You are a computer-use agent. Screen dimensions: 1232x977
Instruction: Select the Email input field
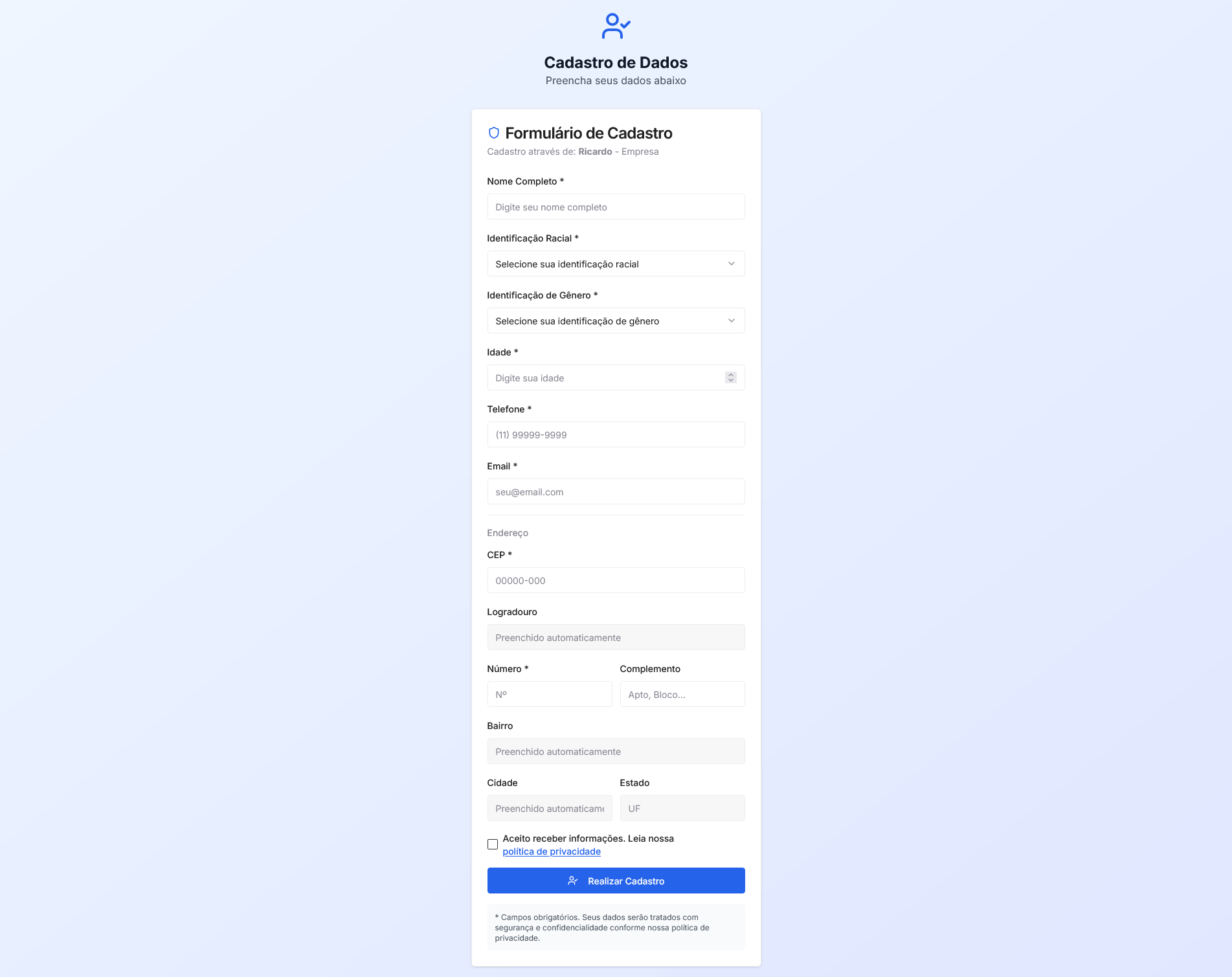616,492
